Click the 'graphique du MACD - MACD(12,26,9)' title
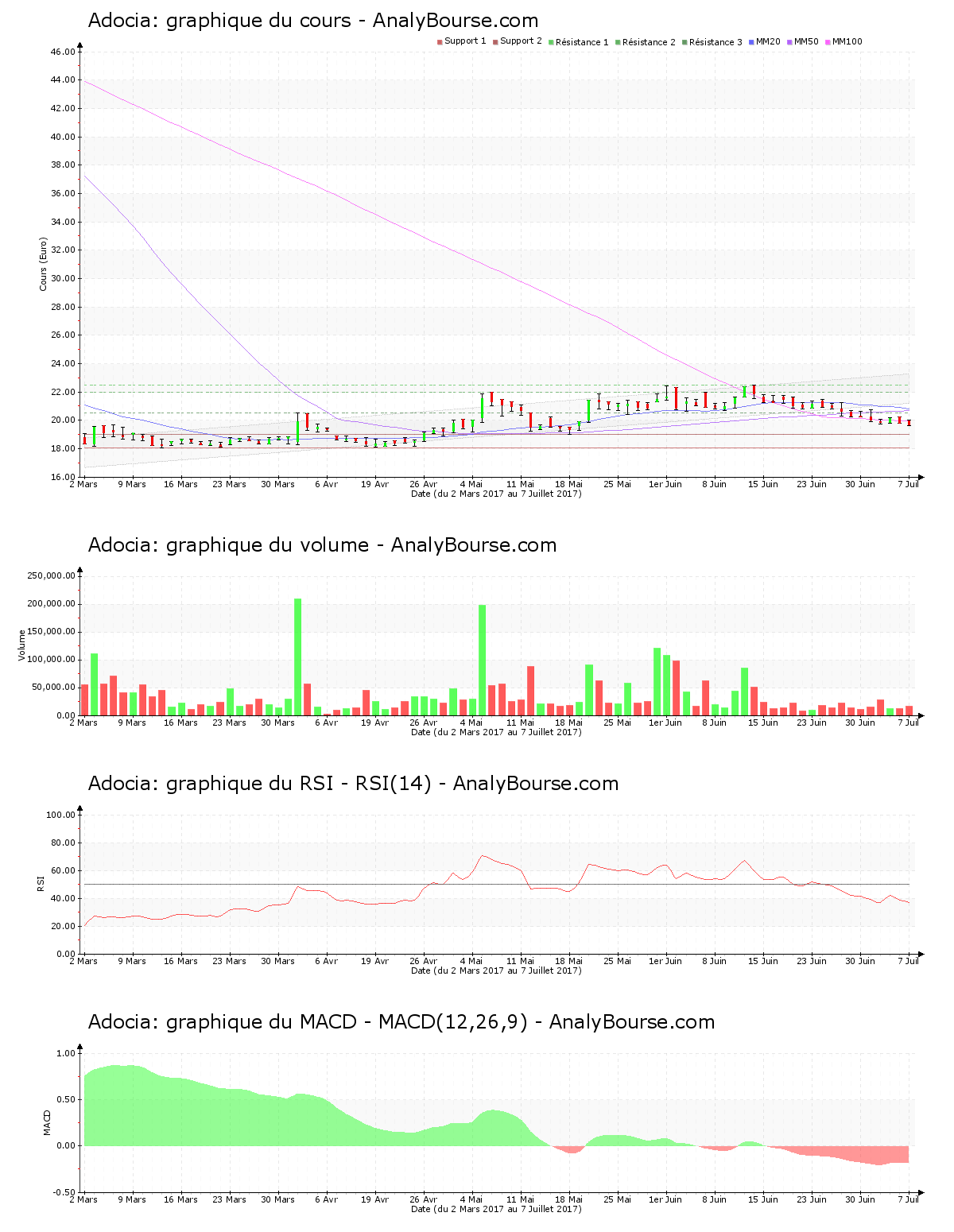This screenshot has height=1232, width=954. point(347,1023)
